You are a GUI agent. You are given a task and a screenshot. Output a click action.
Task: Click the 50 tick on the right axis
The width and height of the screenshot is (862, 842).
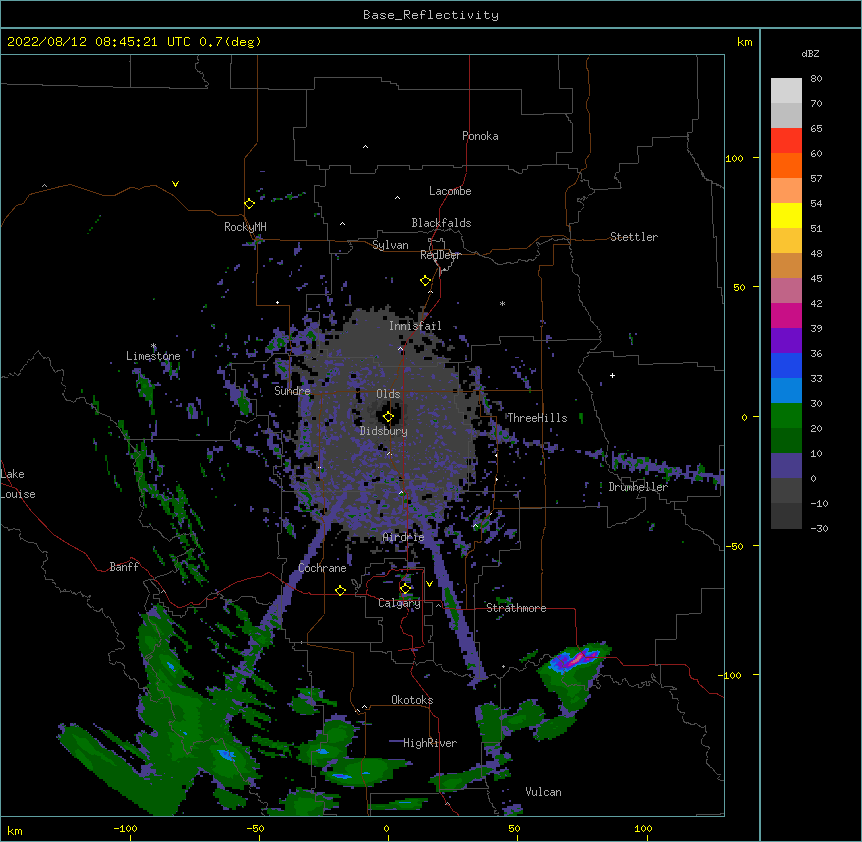pyautogui.click(x=739, y=287)
